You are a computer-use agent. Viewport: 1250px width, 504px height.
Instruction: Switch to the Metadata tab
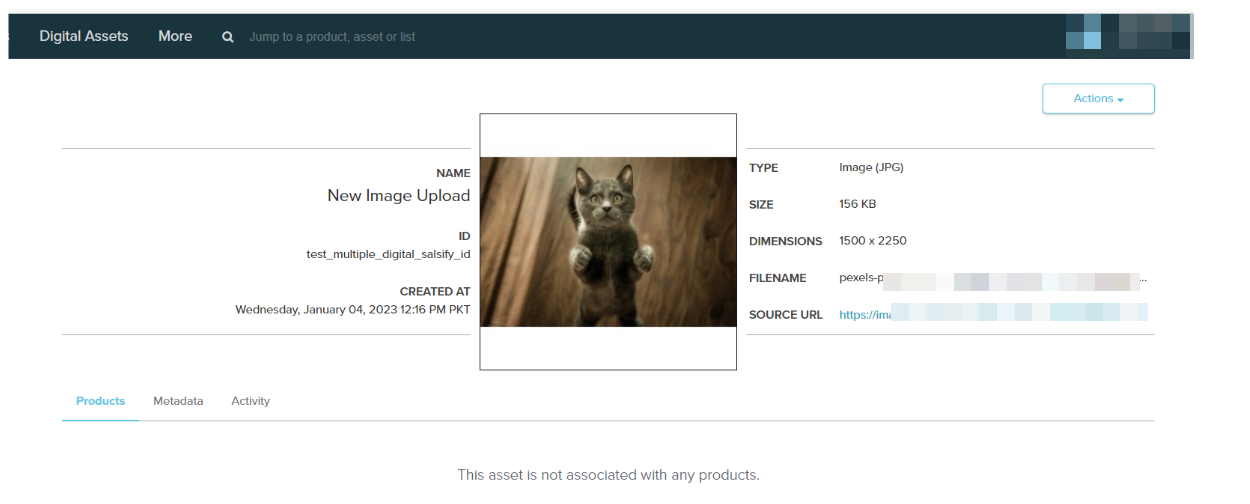178,401
